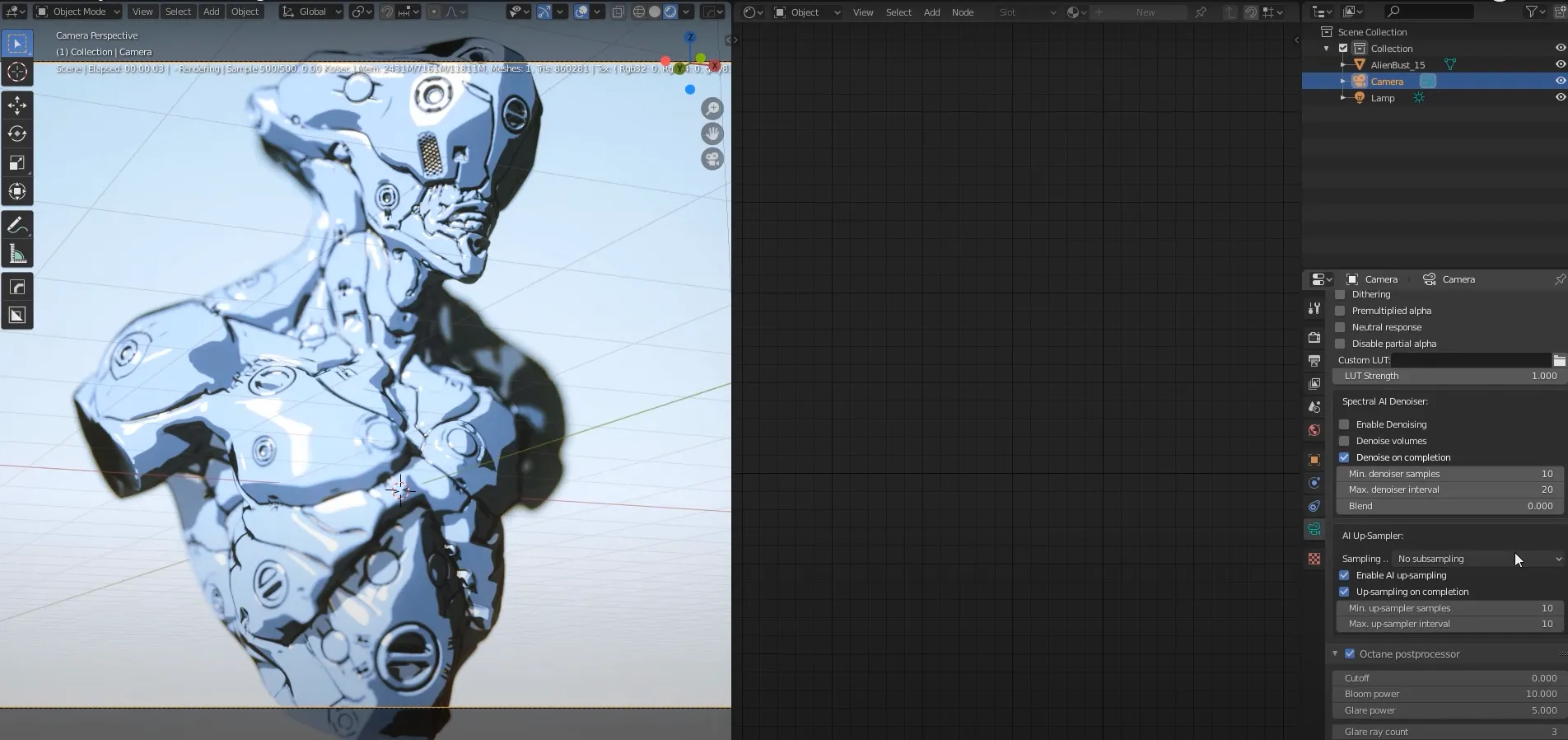Select the 3D Cursor tool
Image resolution: width=1568 pixels, height=740 pixels.
coord(17,73)
